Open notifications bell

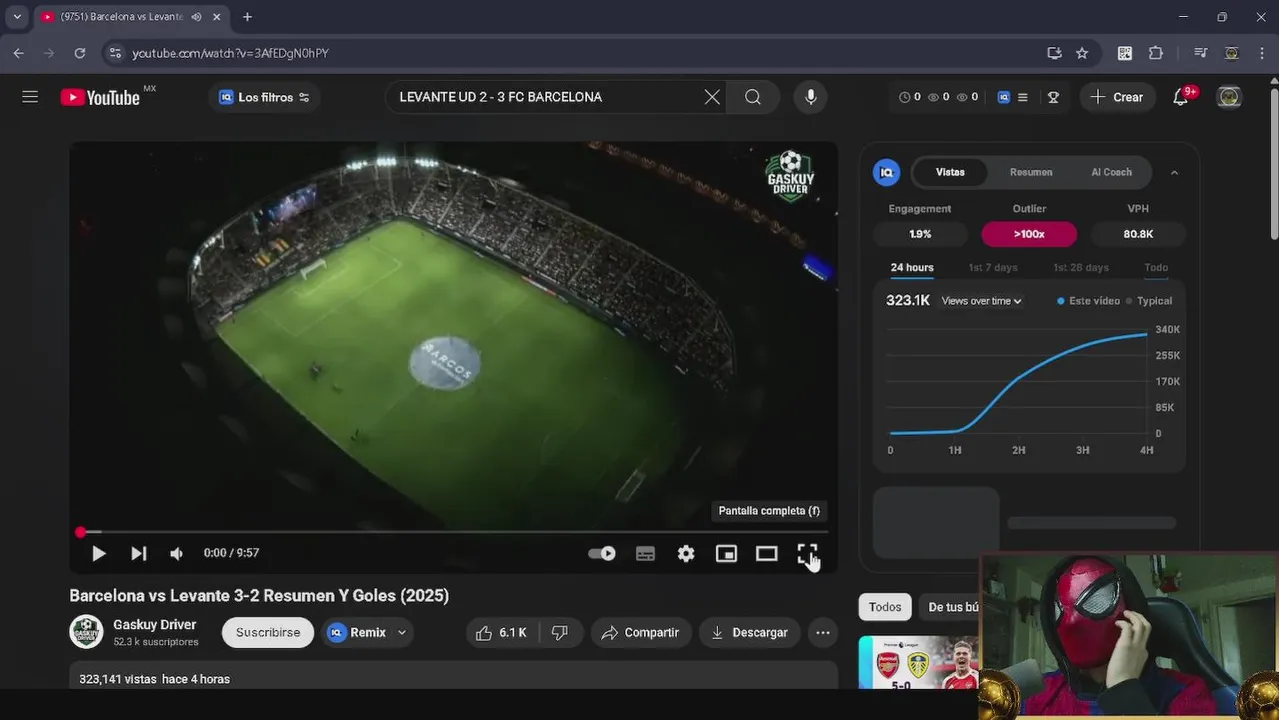(1181, 97)
